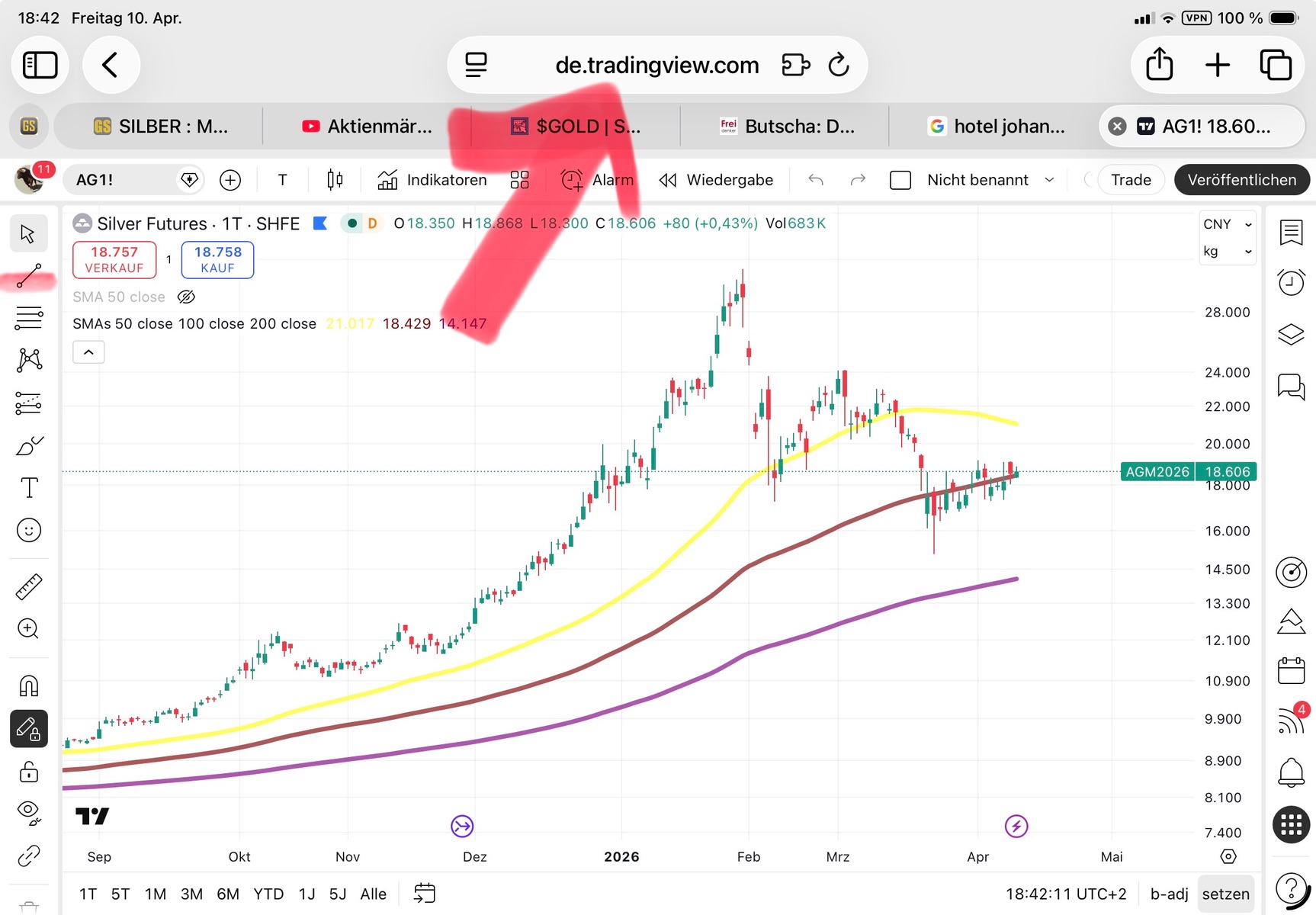
Task: Open the AG1! symbol search field
Action: point(122,180)
